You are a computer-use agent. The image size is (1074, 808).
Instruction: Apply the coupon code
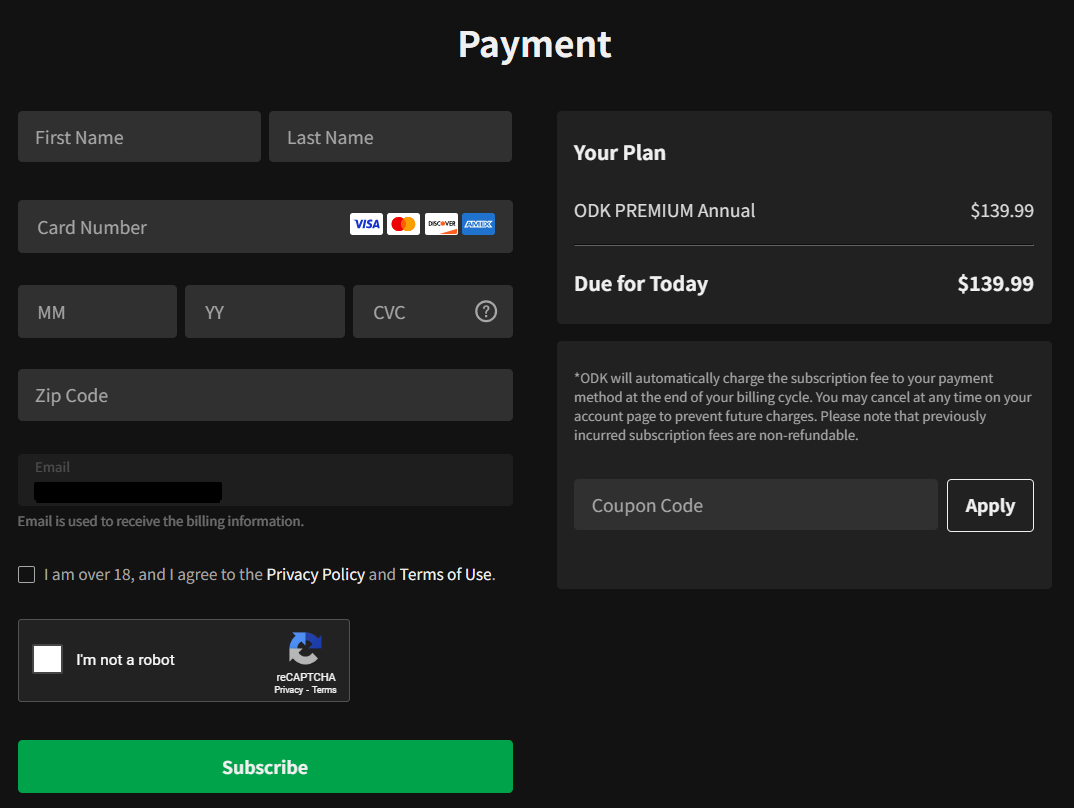point(990,505)
